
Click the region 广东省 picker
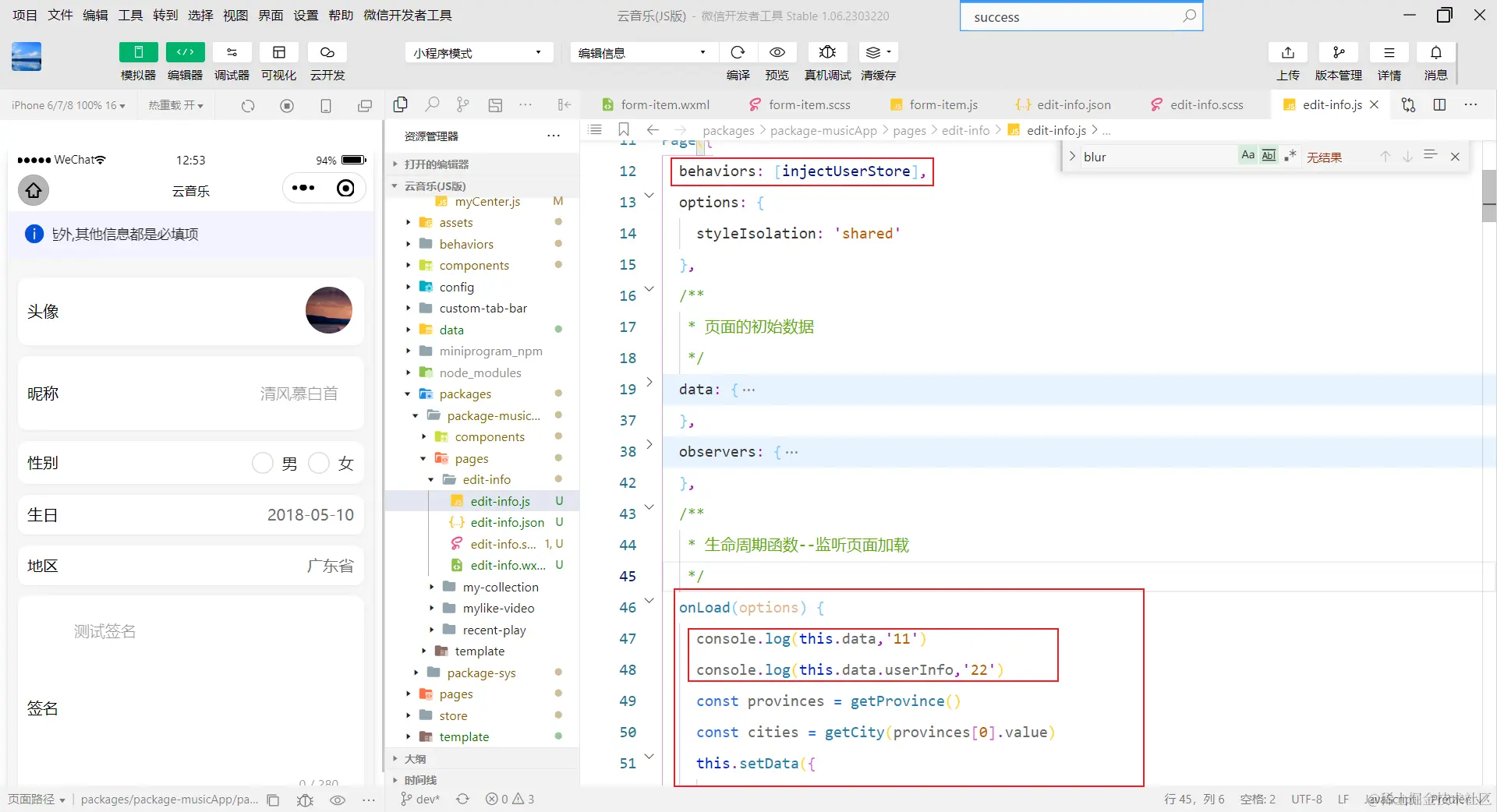point(331,566)
